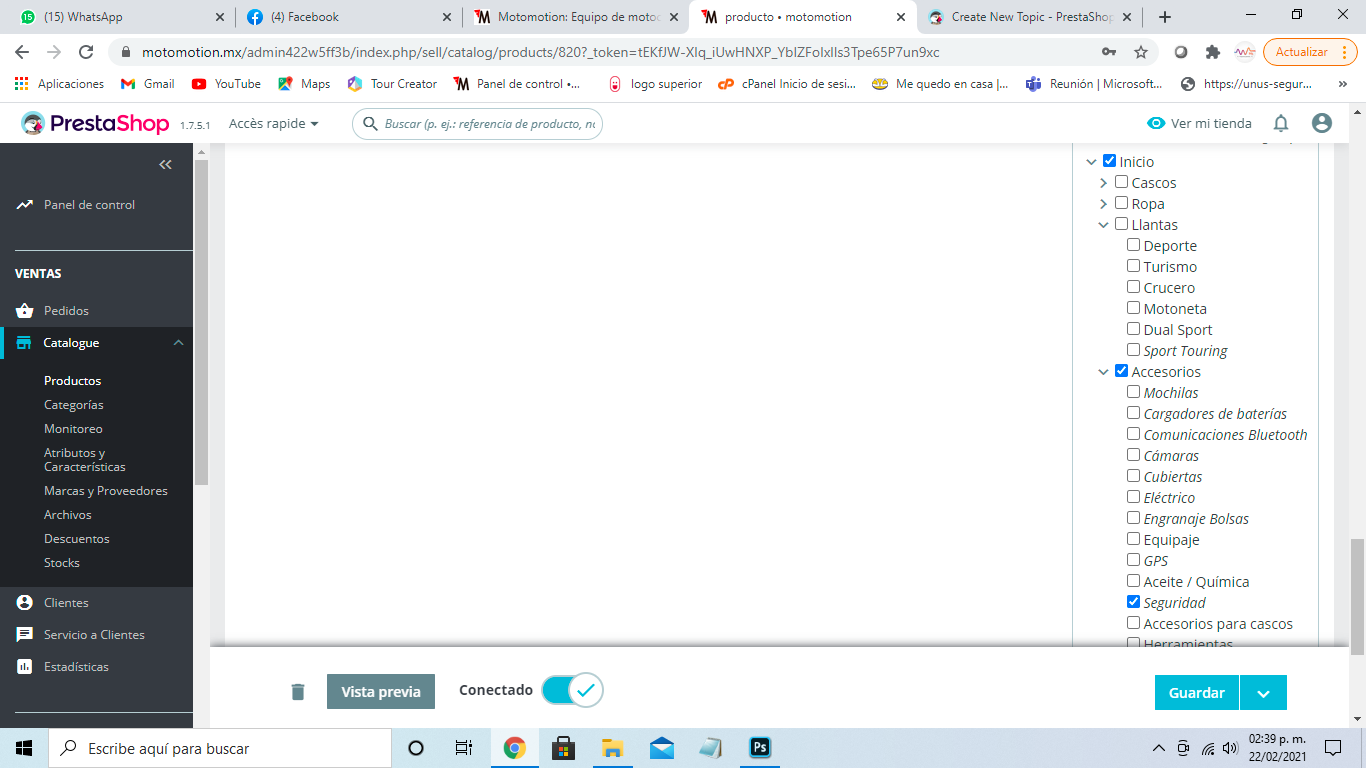Open the Categorías submenu item
This screenshot has width=1366, height=768.
(x=74, y=405)
